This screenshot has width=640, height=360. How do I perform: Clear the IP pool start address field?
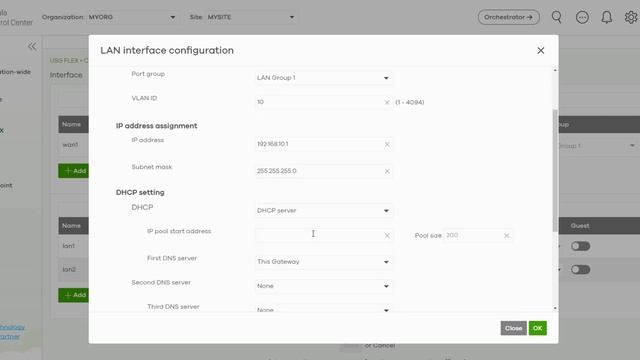pos(387,236)
